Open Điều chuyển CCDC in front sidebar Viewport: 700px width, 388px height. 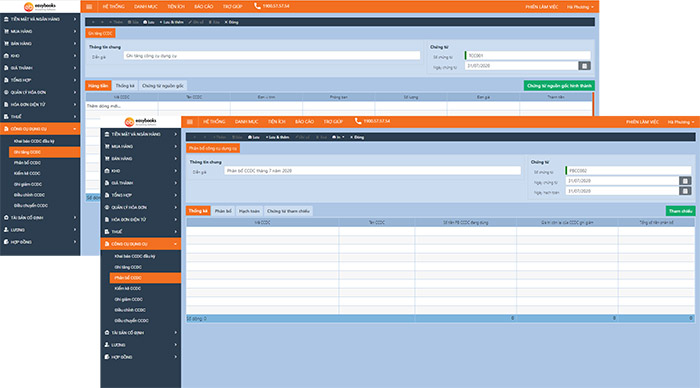pos(131,321)
